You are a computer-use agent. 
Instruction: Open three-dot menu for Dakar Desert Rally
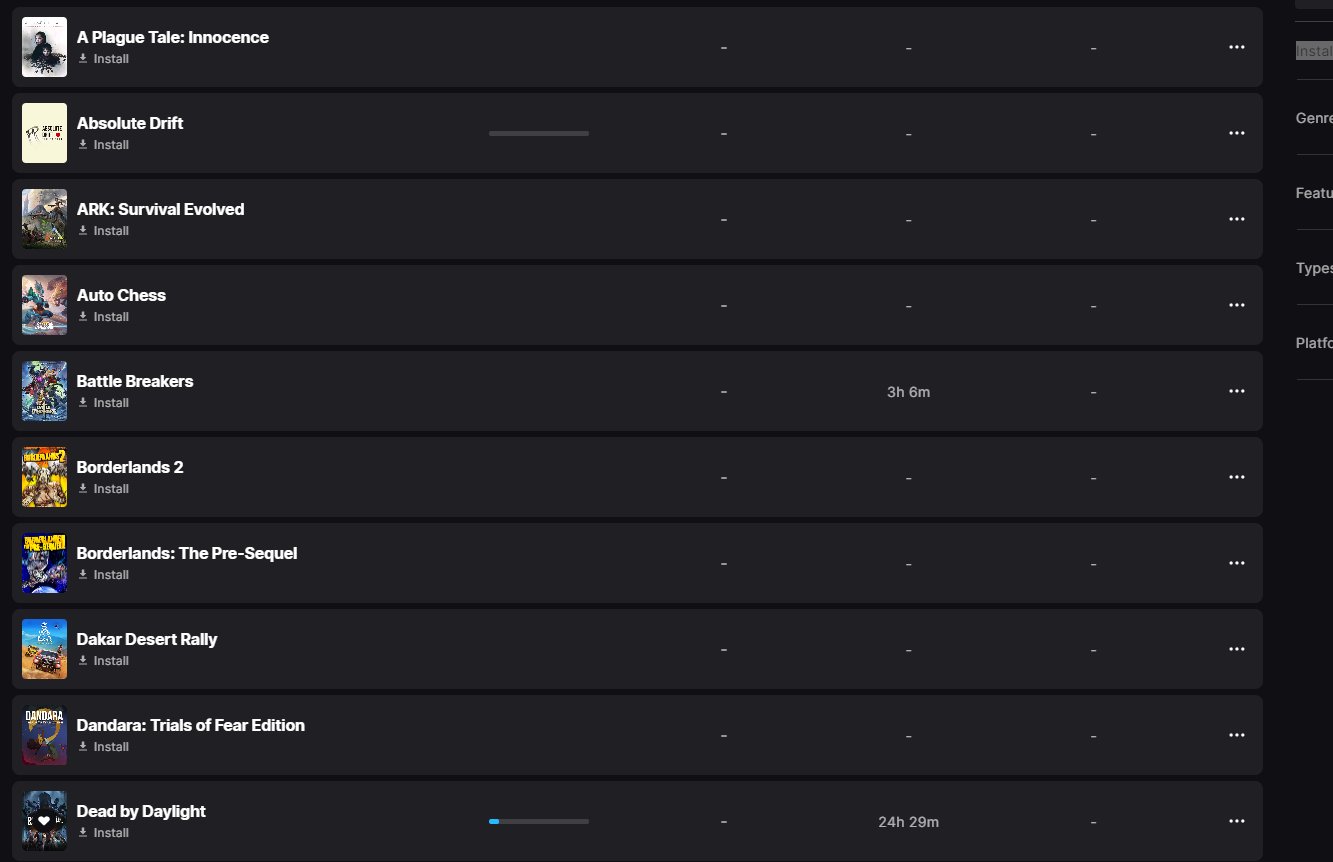click(x=1236, y=649)
